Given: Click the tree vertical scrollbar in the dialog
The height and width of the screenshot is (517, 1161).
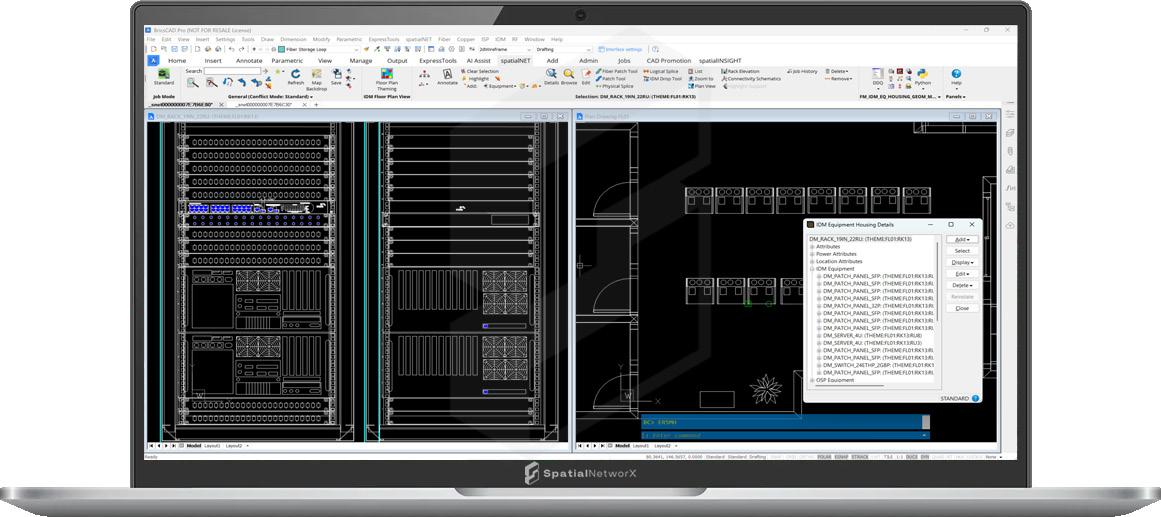Looking at the screenshot, I should pos(937,281).
